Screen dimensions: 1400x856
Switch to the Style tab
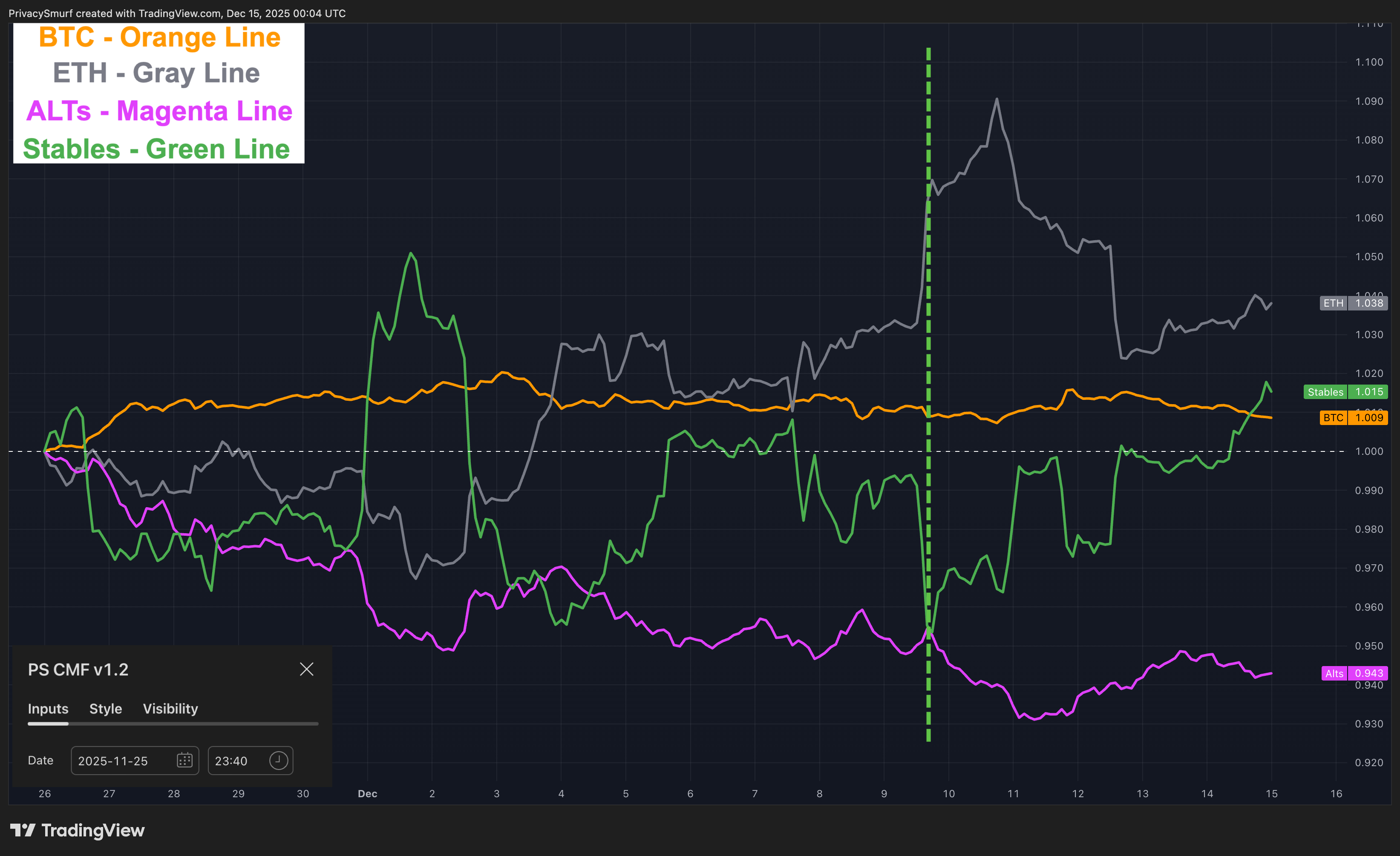click(x=106, y=708)
